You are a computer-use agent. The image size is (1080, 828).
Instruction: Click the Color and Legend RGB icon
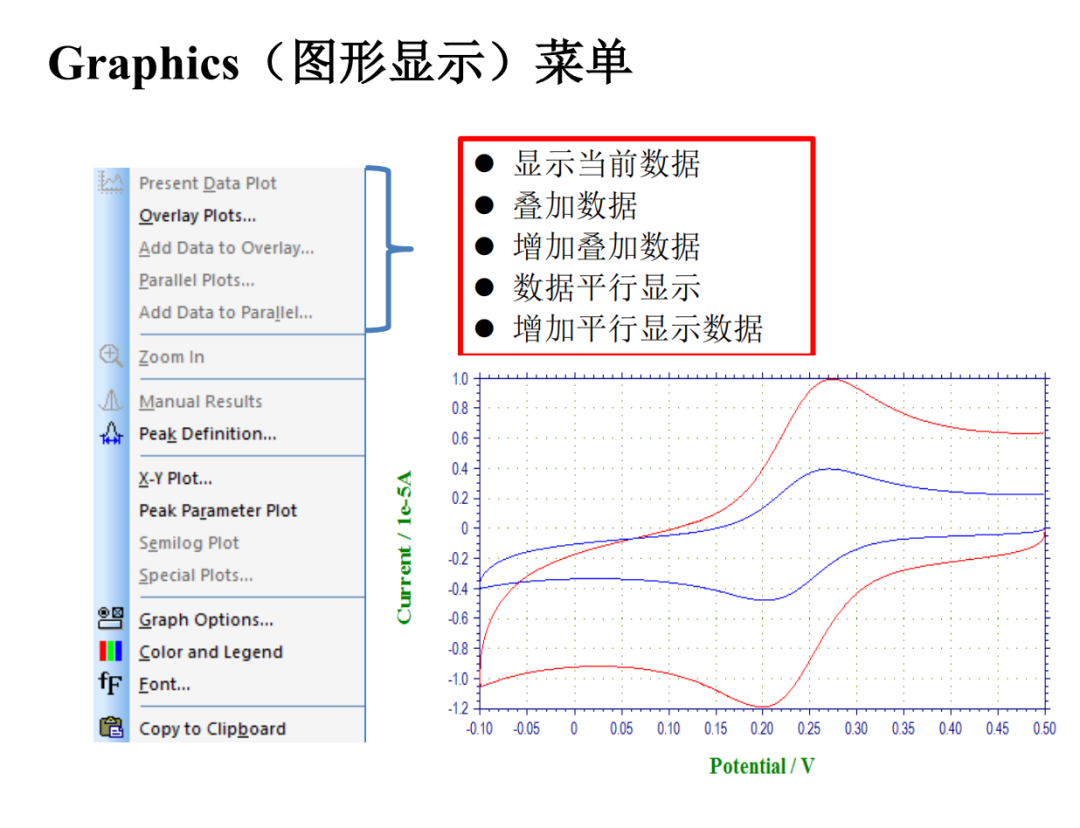click(x=110, y=650)
